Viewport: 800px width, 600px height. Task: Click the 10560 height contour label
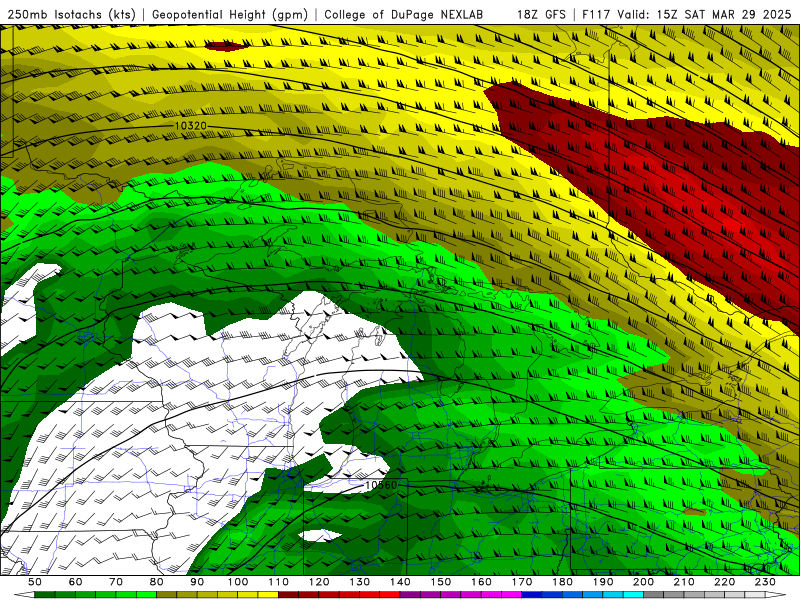pyautogui.click(x=381, y=485)
